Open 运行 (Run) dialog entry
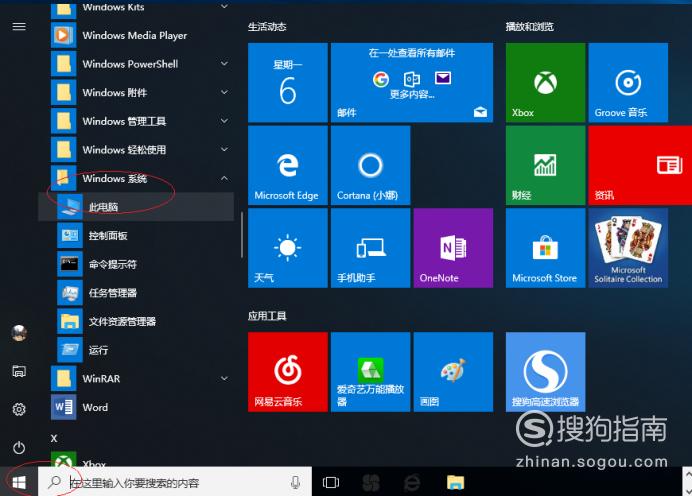 tap(136, 350)
